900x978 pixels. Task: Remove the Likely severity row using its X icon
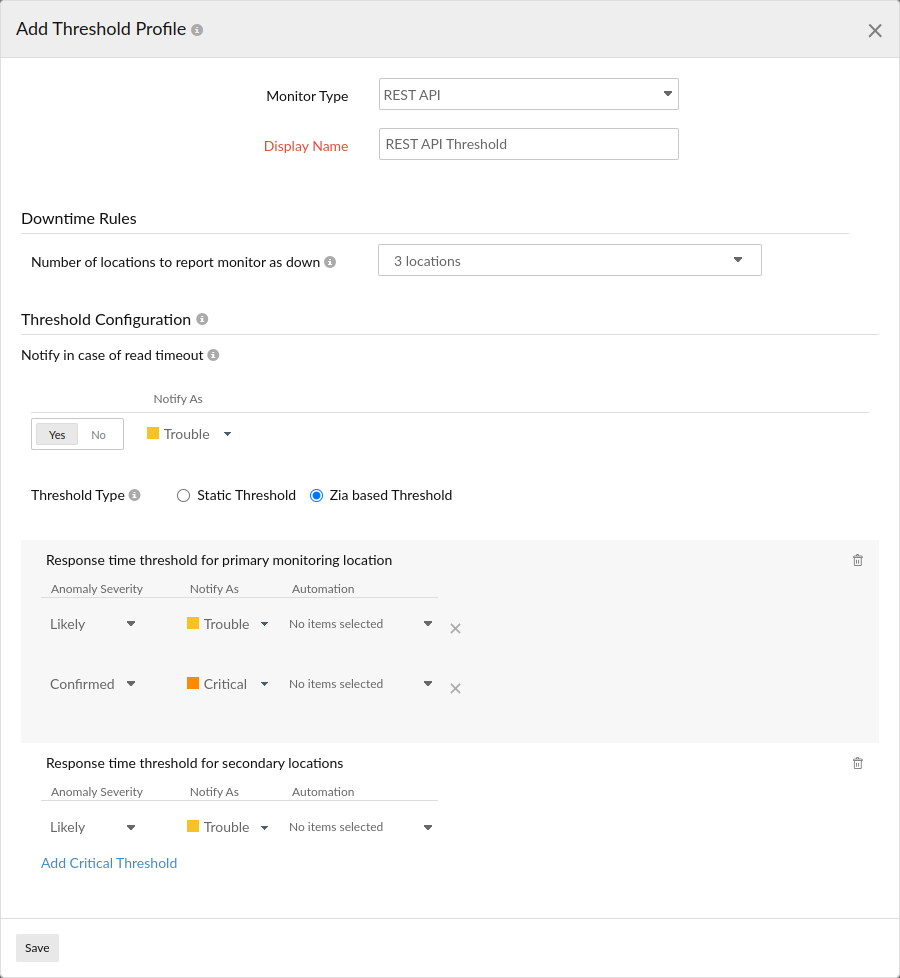tap(455, 628)
